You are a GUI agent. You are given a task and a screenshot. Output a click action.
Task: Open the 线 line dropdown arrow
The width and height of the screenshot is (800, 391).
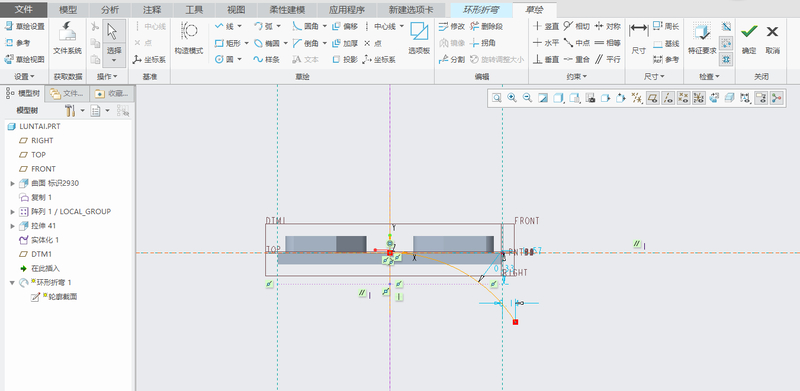[x=240, y=27]
